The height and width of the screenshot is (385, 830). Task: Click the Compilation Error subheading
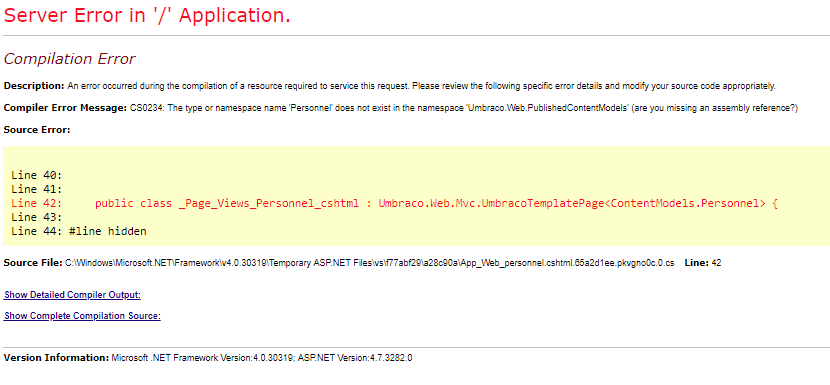[69, 59]
